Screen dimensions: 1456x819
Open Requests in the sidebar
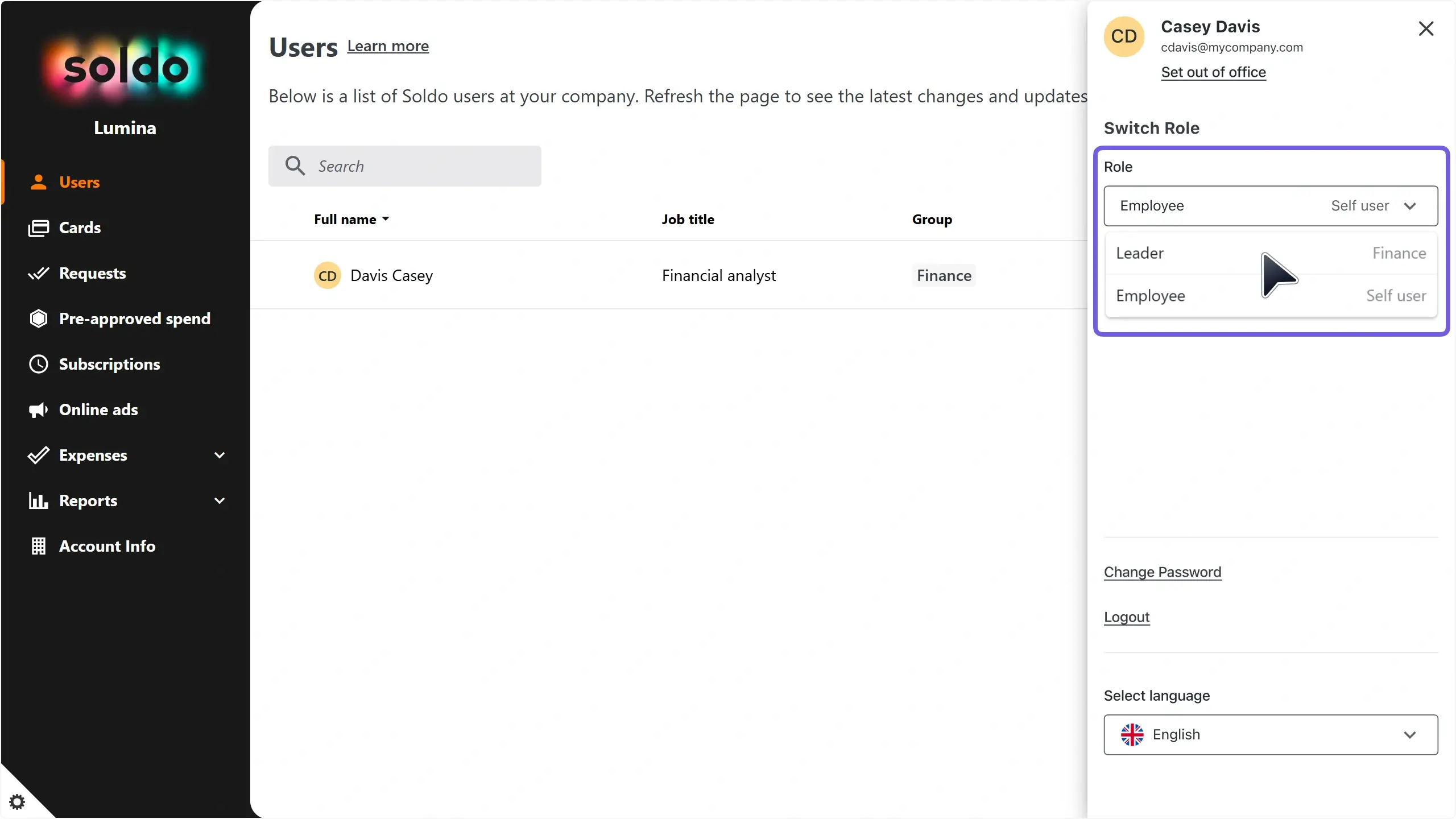[125, 273]
